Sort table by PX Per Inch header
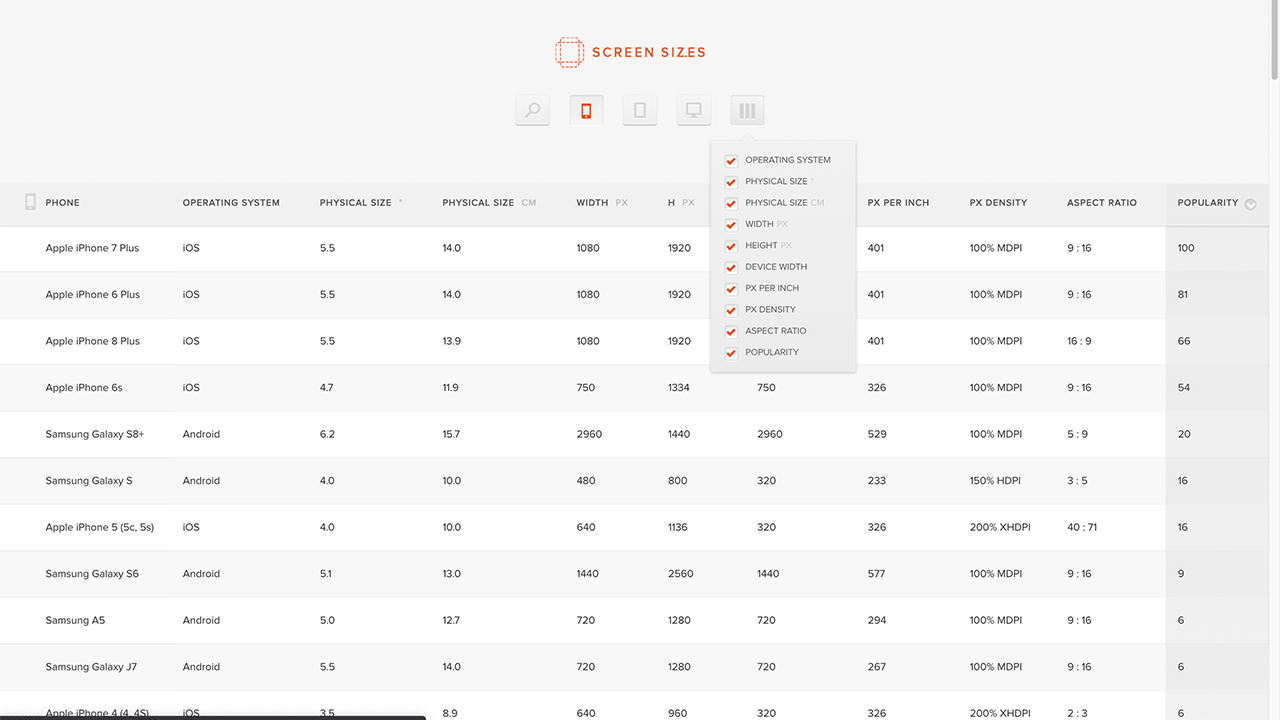Image resolution: width=1280 pixels, height=720 pixels. pyautogui.click(x=898, y=203)
